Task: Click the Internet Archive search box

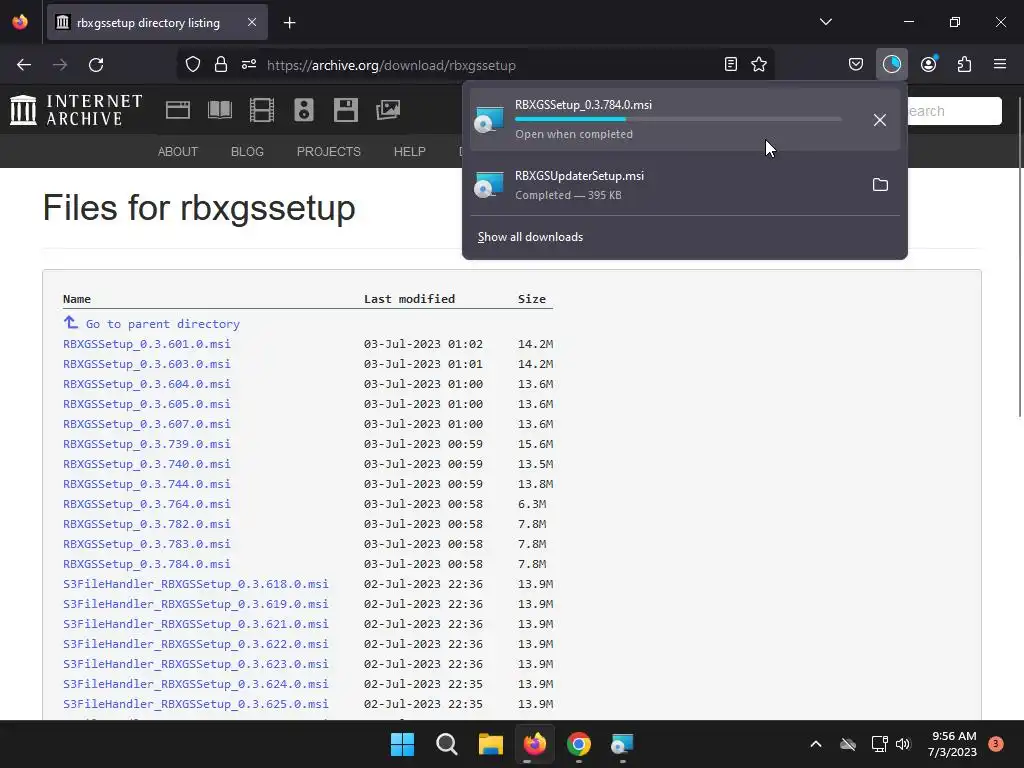Action: click(954, 111)
